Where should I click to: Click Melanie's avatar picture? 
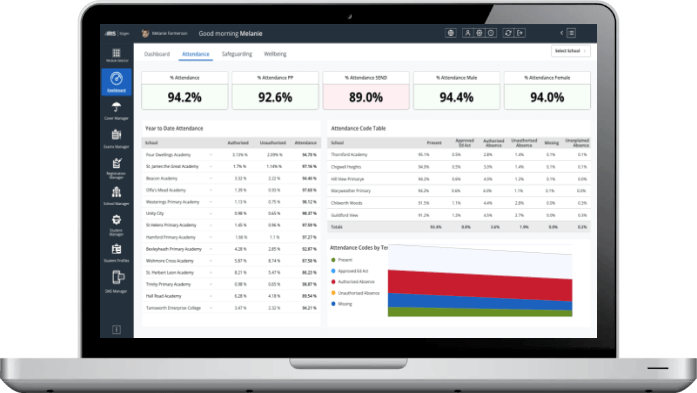145,33
